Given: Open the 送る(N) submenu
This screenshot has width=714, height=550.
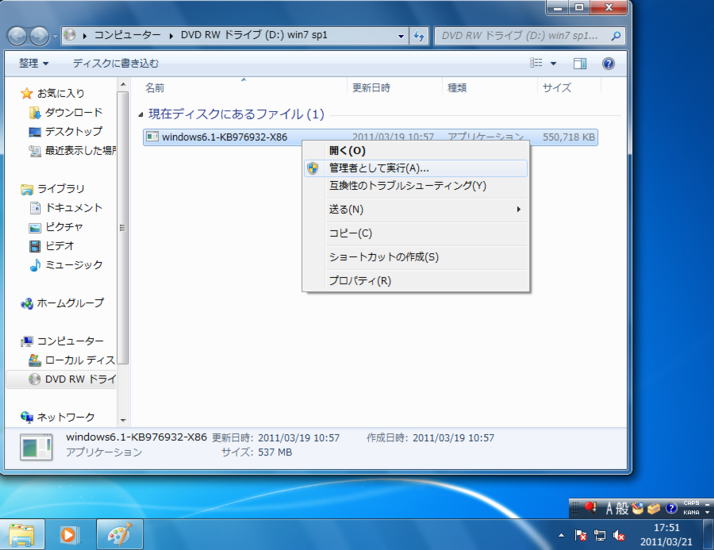Looking at the screenshot, I should (416, 209).
